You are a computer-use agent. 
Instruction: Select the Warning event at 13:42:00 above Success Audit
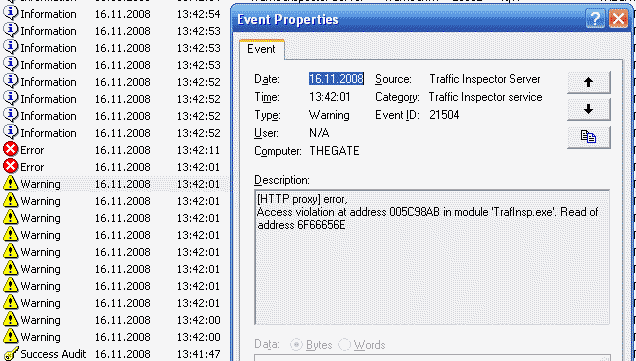[115, 337]
